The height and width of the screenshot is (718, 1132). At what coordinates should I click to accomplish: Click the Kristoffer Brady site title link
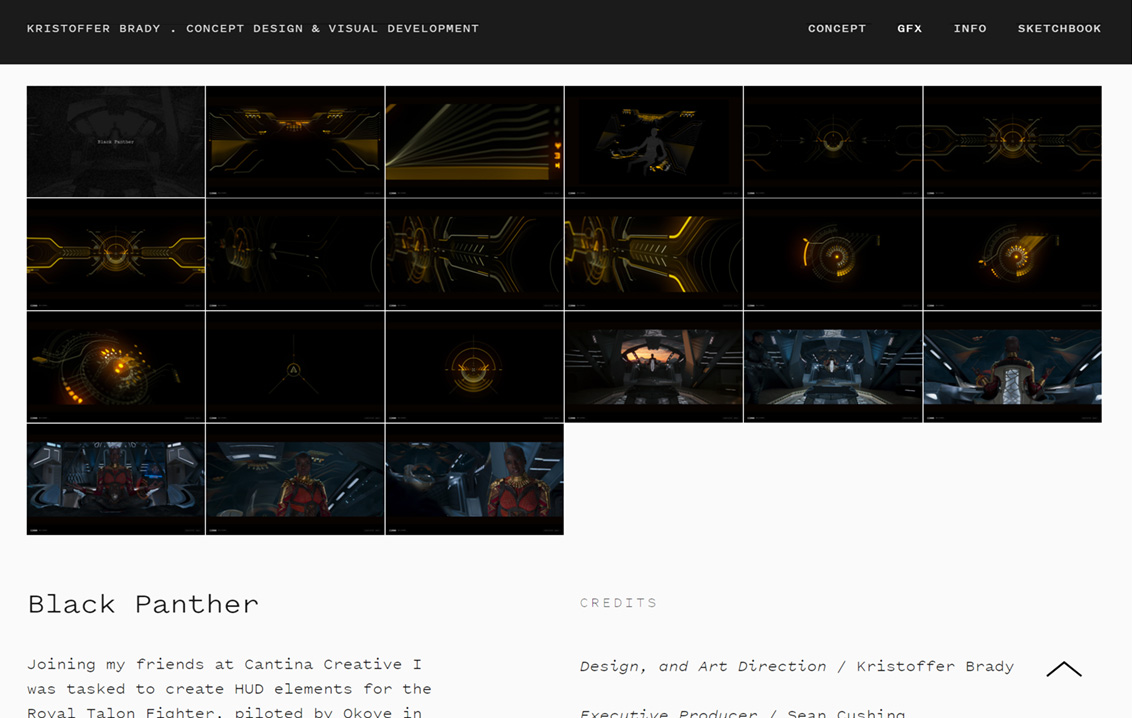[x=253, y=29]
